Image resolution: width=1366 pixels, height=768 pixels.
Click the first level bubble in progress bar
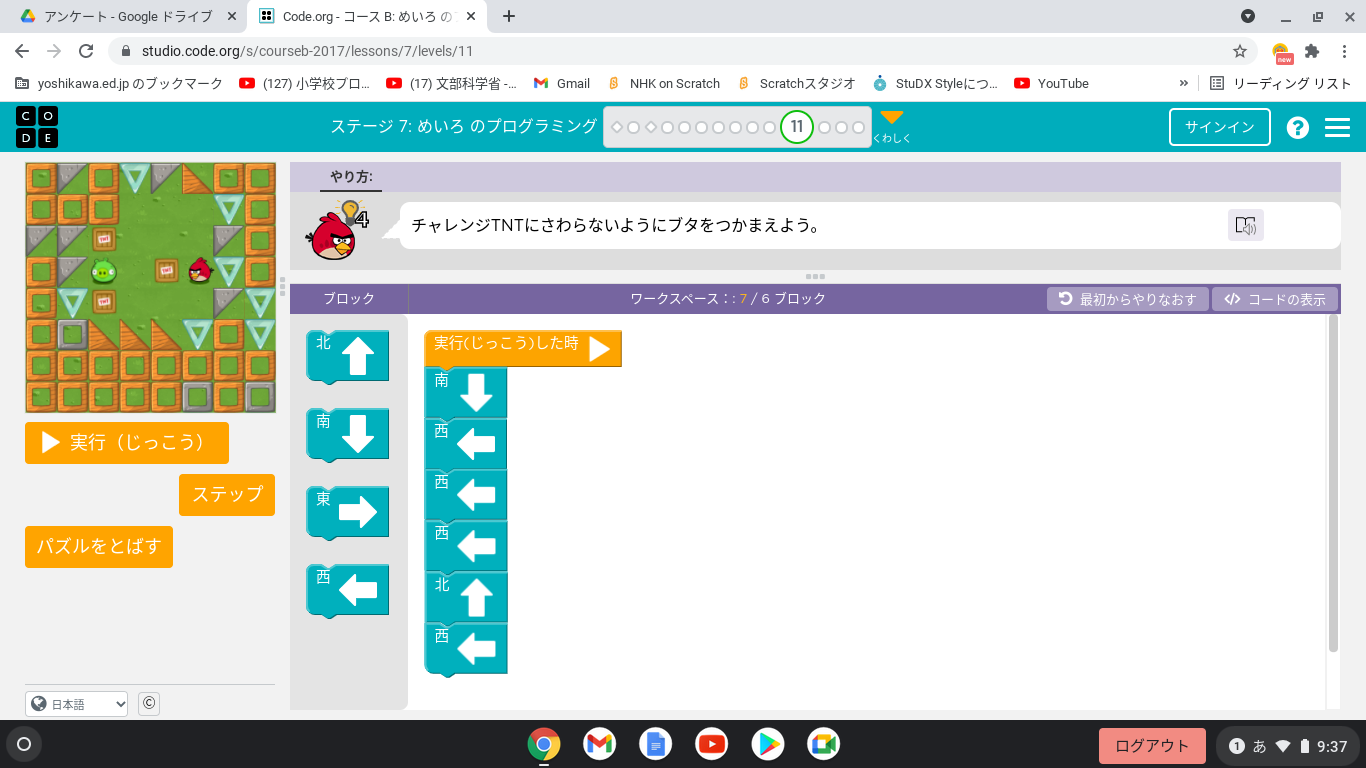[617, 127]
